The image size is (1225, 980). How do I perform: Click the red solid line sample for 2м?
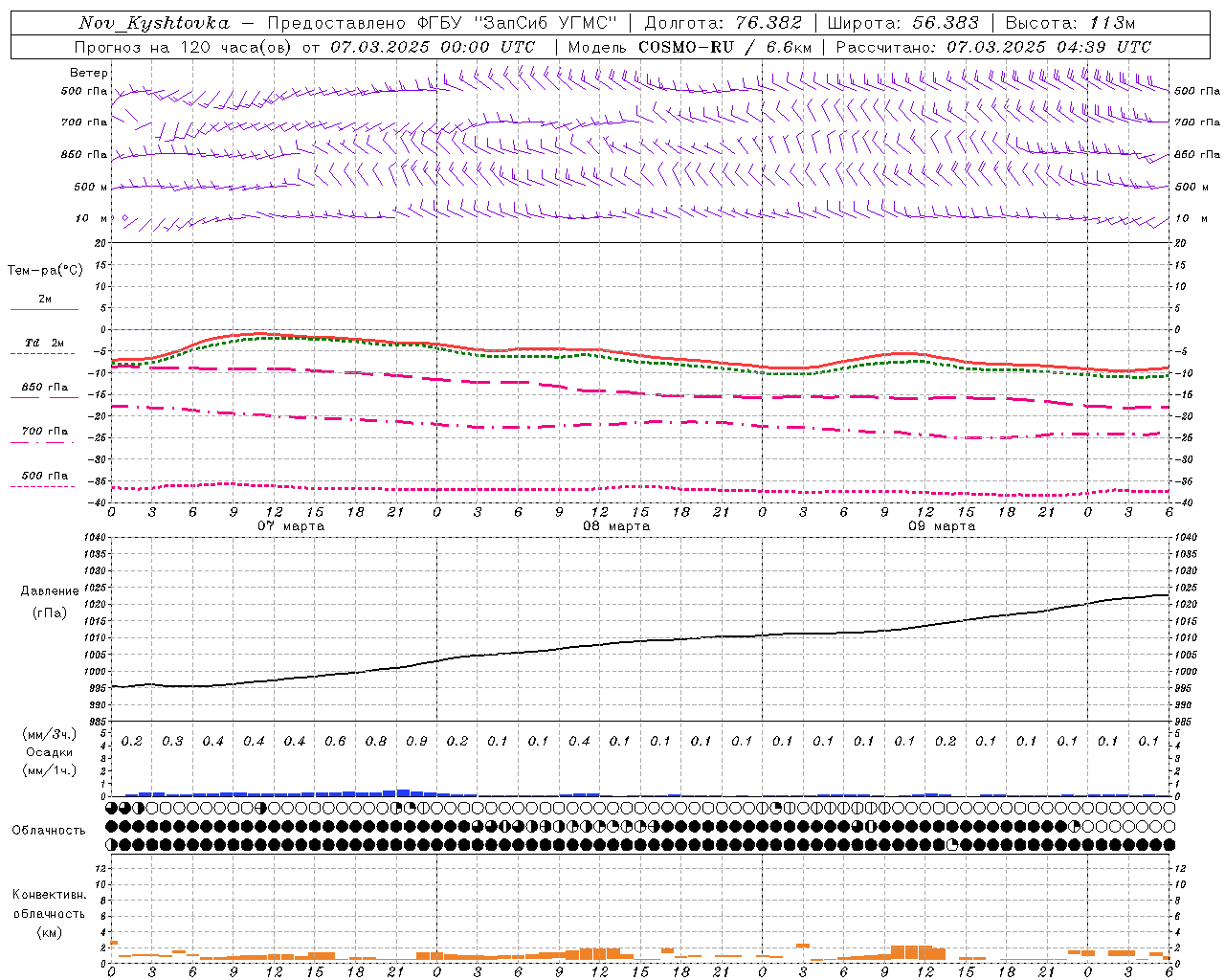tap(44, 310)
